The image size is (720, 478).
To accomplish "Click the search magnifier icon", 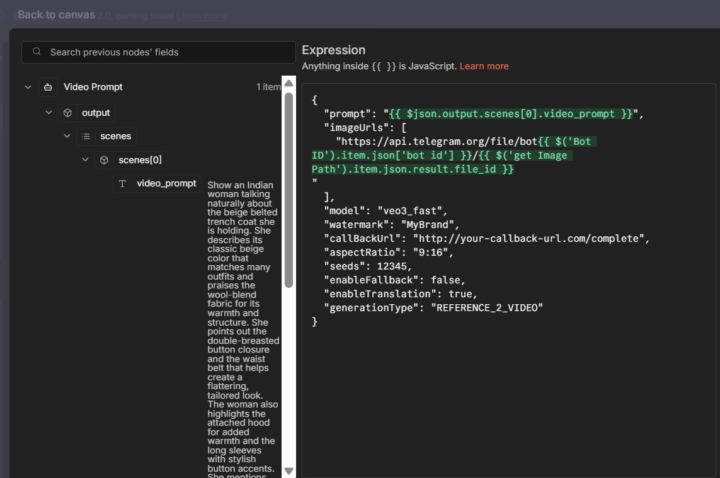I will [x=36, y=52].
